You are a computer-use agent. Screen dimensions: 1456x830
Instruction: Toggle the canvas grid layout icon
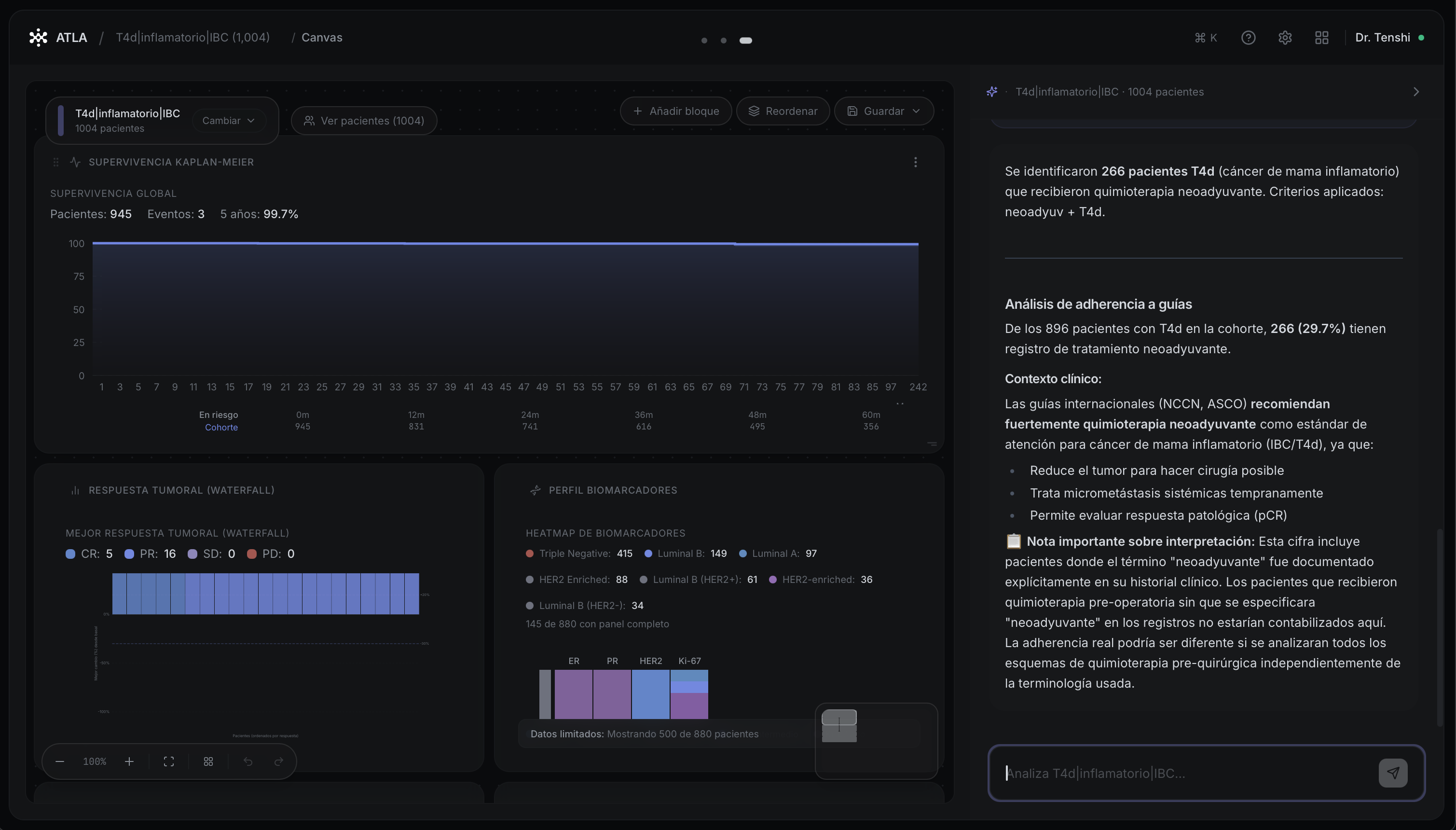click(x=208, y=761)
